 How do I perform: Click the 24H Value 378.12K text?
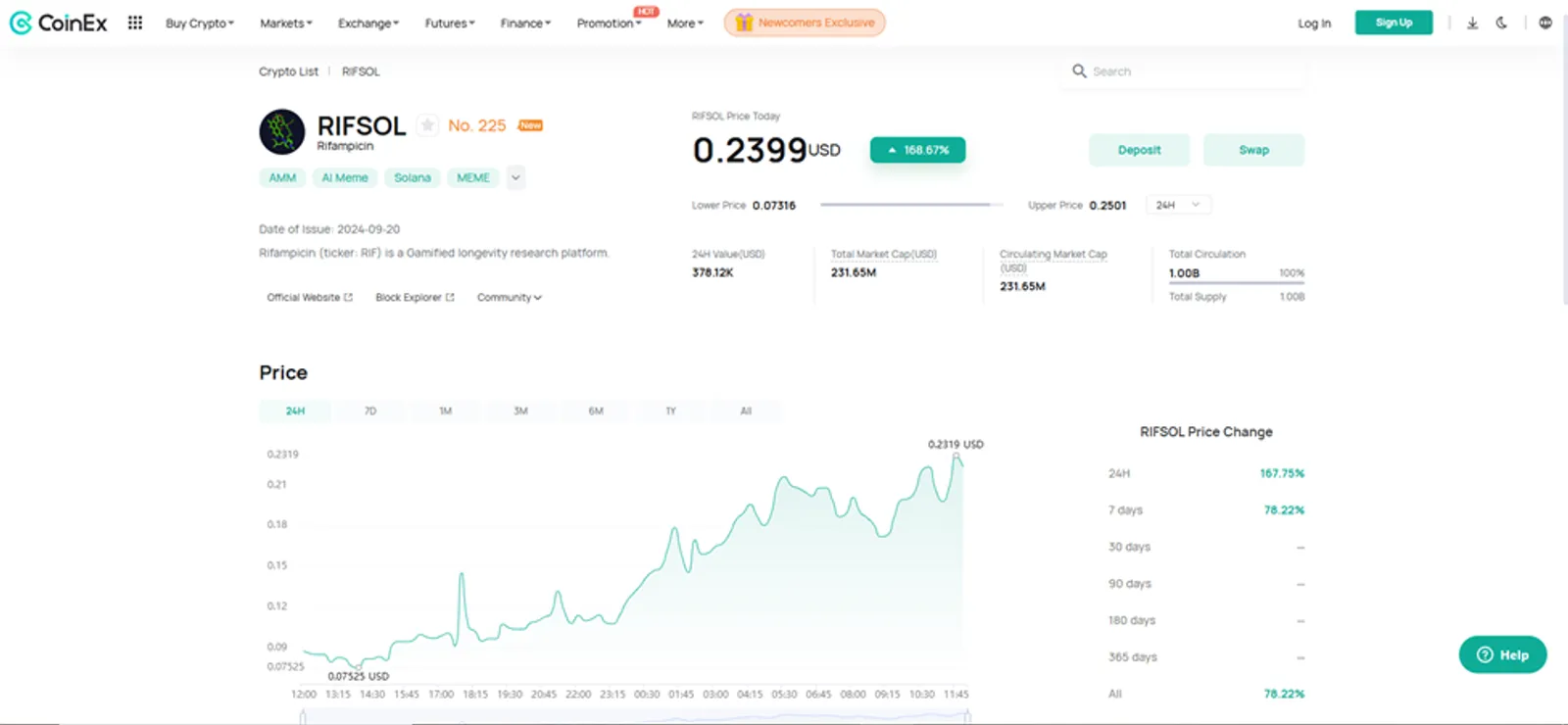(712, 272)
